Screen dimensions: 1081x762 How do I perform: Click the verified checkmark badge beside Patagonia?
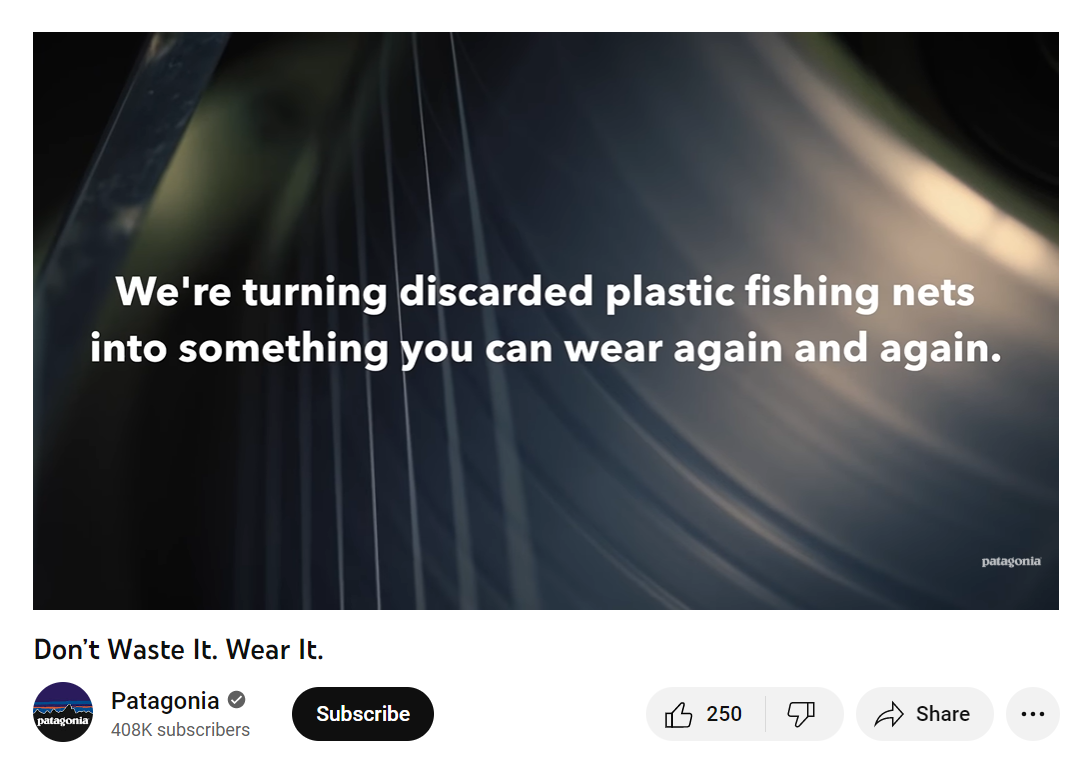(236, 700)
